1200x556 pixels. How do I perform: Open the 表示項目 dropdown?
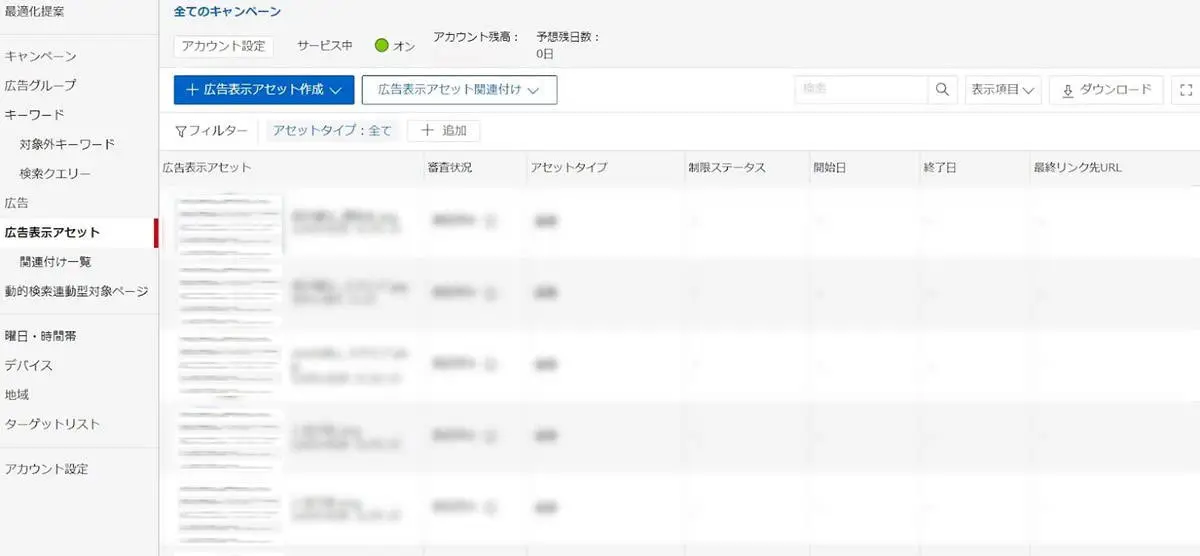(1003, 89)
